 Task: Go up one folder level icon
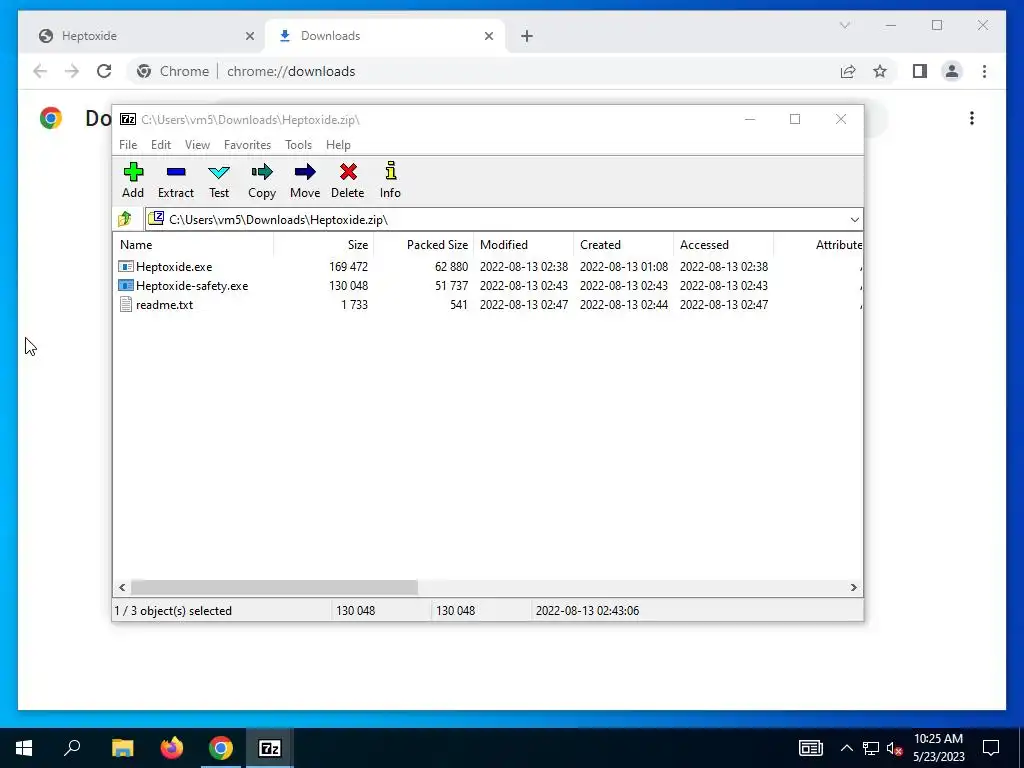(x=125, y=219)
